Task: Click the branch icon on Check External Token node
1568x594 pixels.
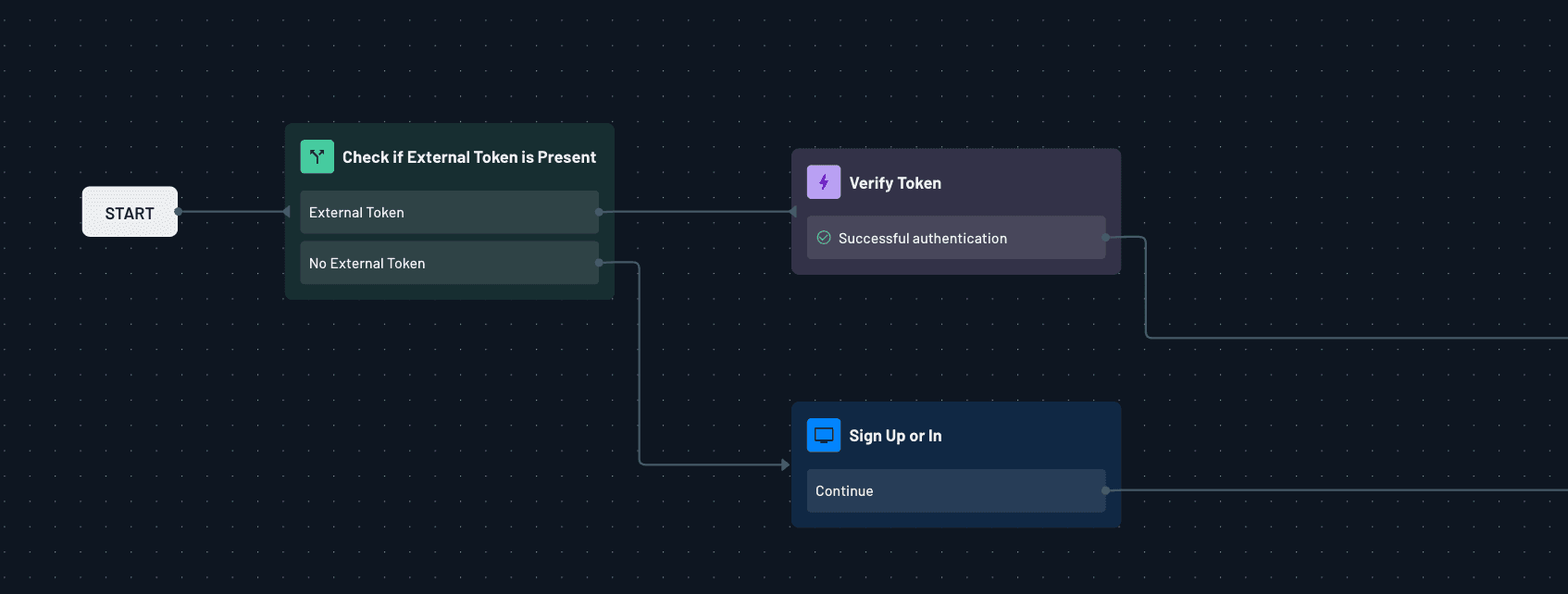Action: pyautogui.click(x=317, y=156)
